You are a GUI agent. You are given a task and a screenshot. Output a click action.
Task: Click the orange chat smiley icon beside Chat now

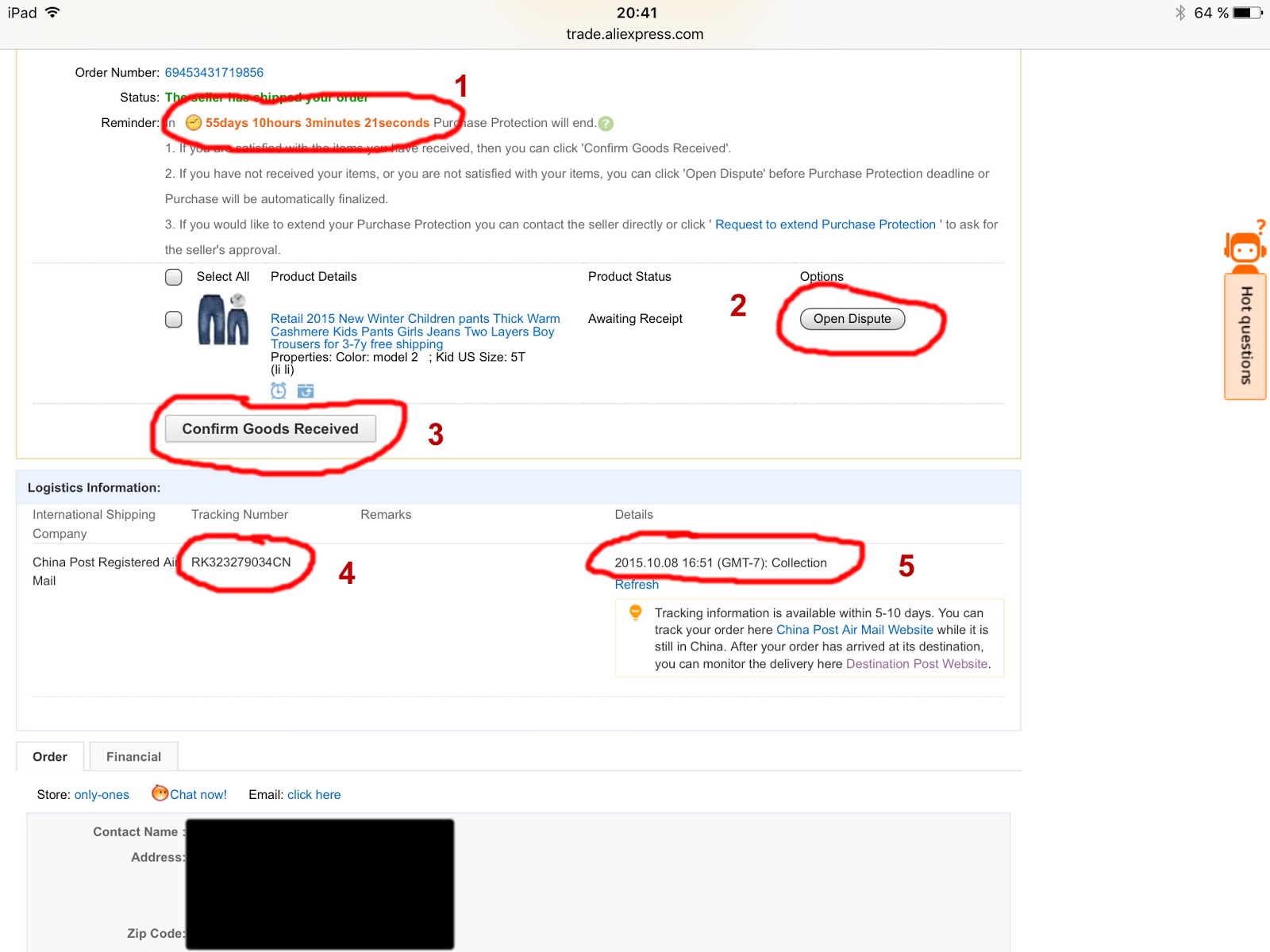160,794
